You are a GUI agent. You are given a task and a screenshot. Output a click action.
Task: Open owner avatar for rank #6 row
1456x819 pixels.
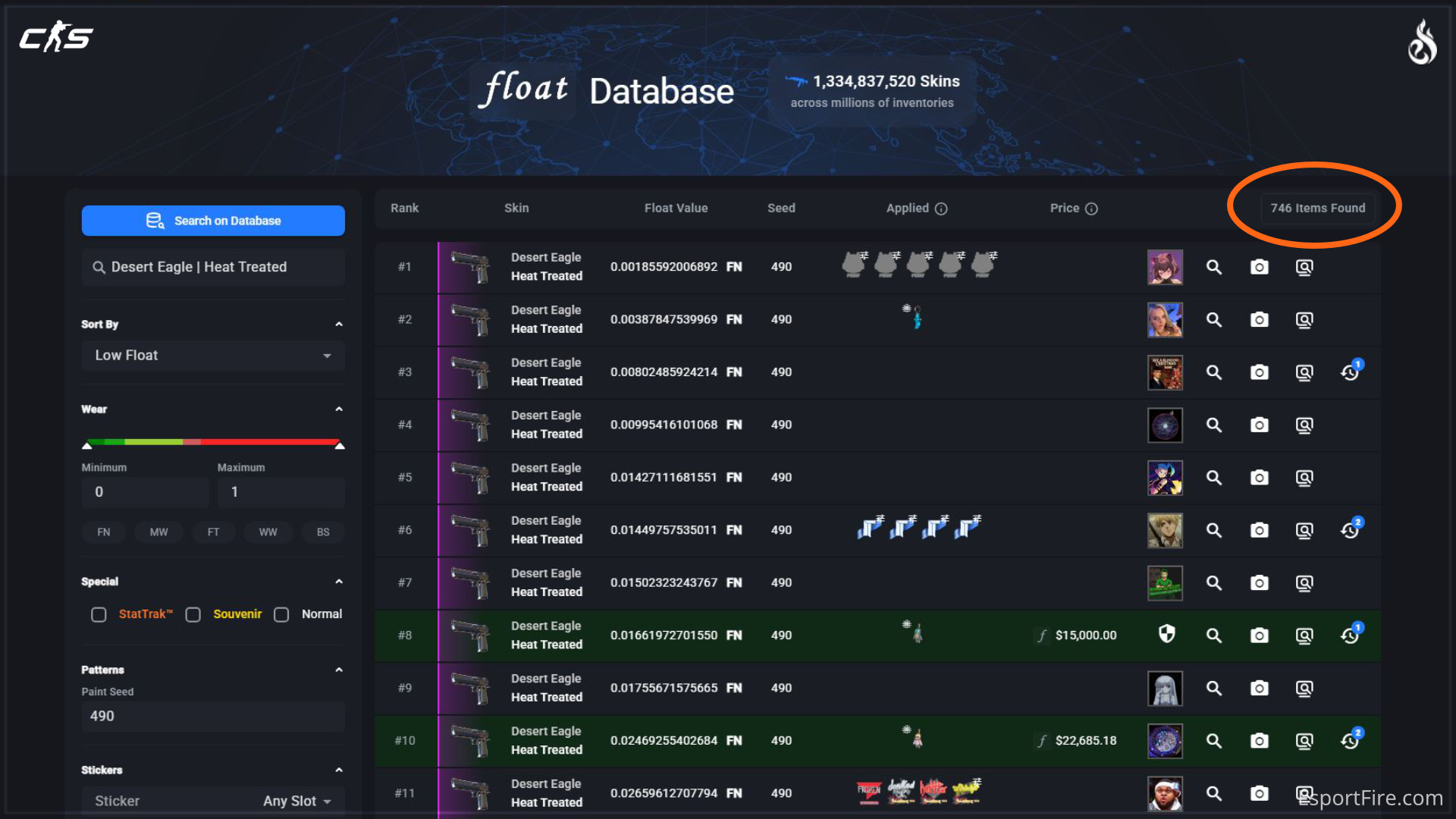click(x=1165, y=530)
